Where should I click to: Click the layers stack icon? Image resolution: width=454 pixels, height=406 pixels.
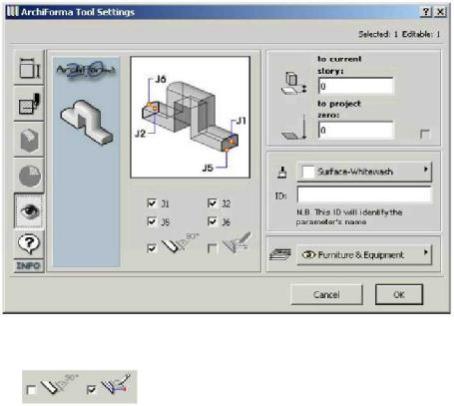[280, 254]
